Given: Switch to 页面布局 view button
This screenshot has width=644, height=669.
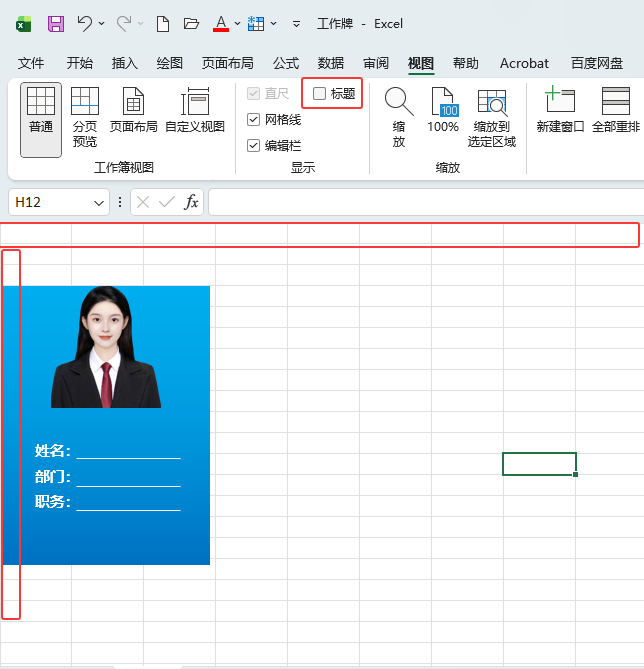Looking at the screenshot, I should click(134, 110).
